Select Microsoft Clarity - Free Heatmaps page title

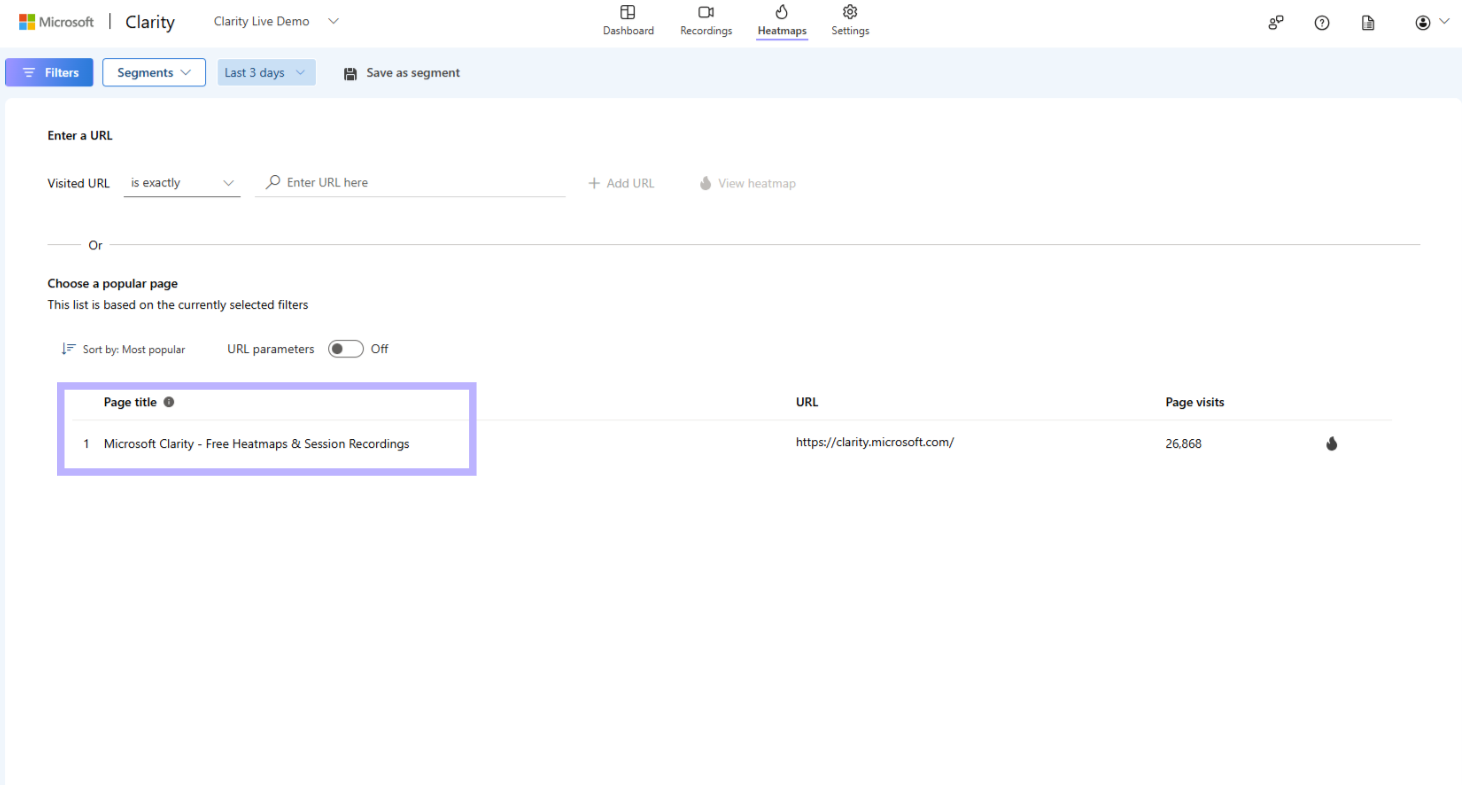(256, 444)
